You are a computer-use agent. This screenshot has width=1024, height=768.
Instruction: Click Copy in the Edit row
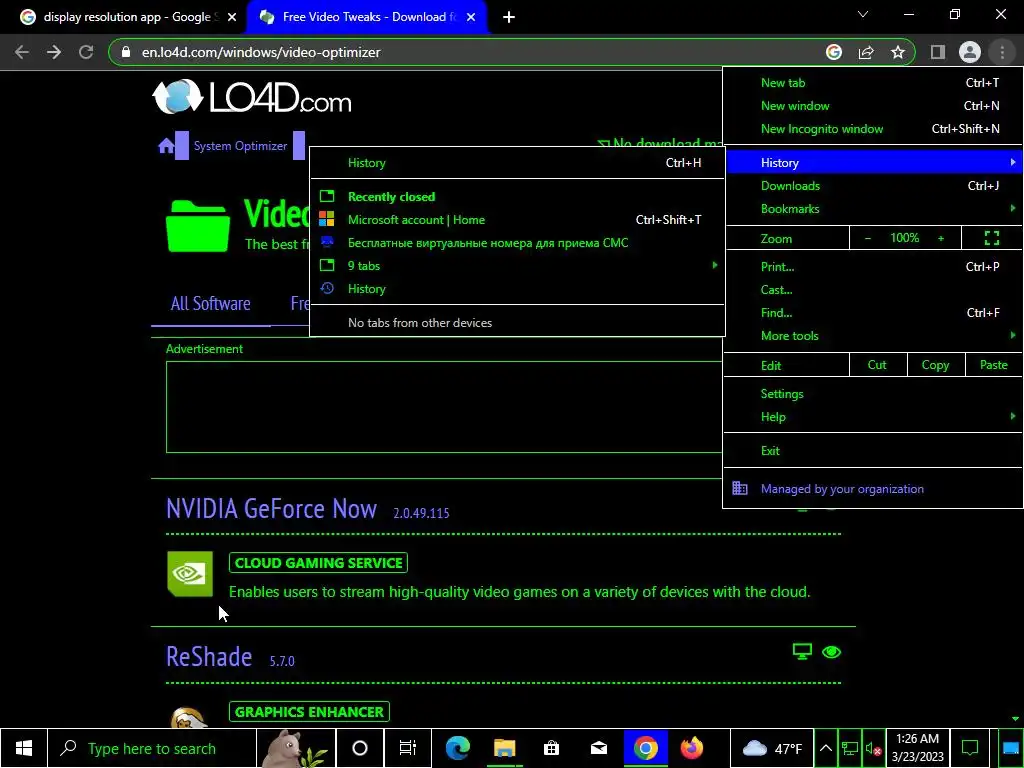[x=935, y=365]
